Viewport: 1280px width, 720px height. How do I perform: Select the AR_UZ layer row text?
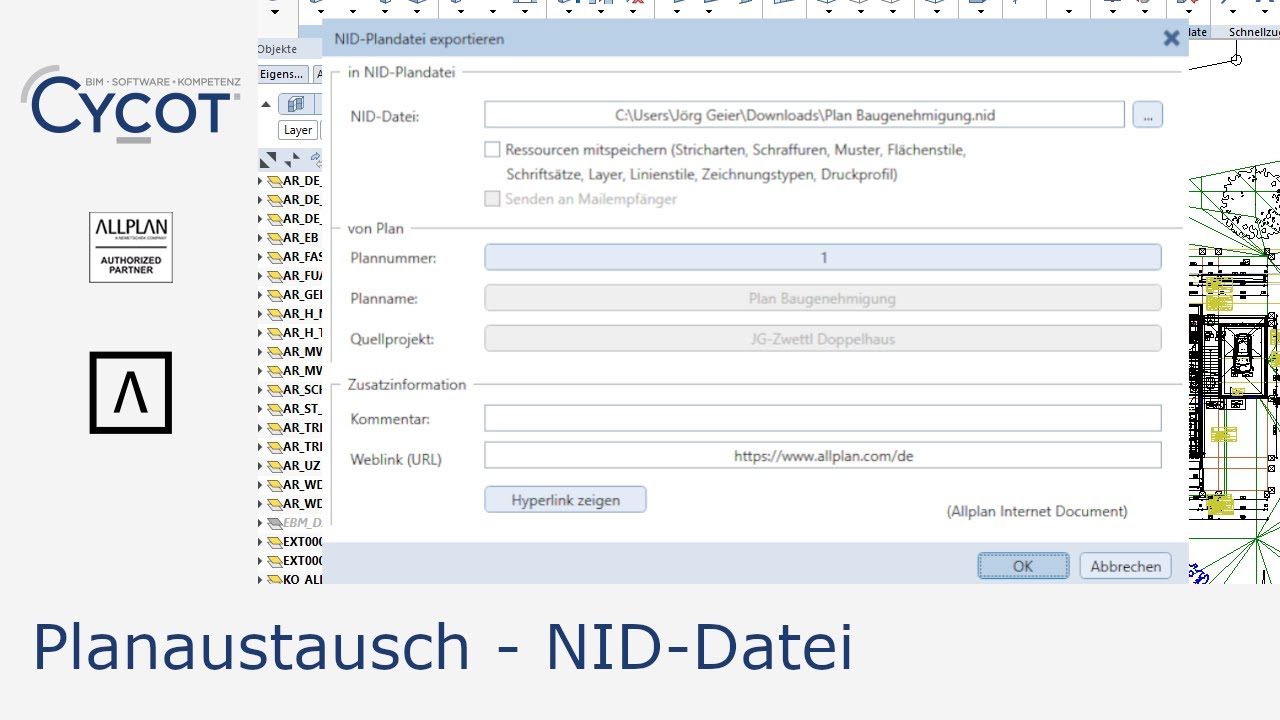[302, 466]
